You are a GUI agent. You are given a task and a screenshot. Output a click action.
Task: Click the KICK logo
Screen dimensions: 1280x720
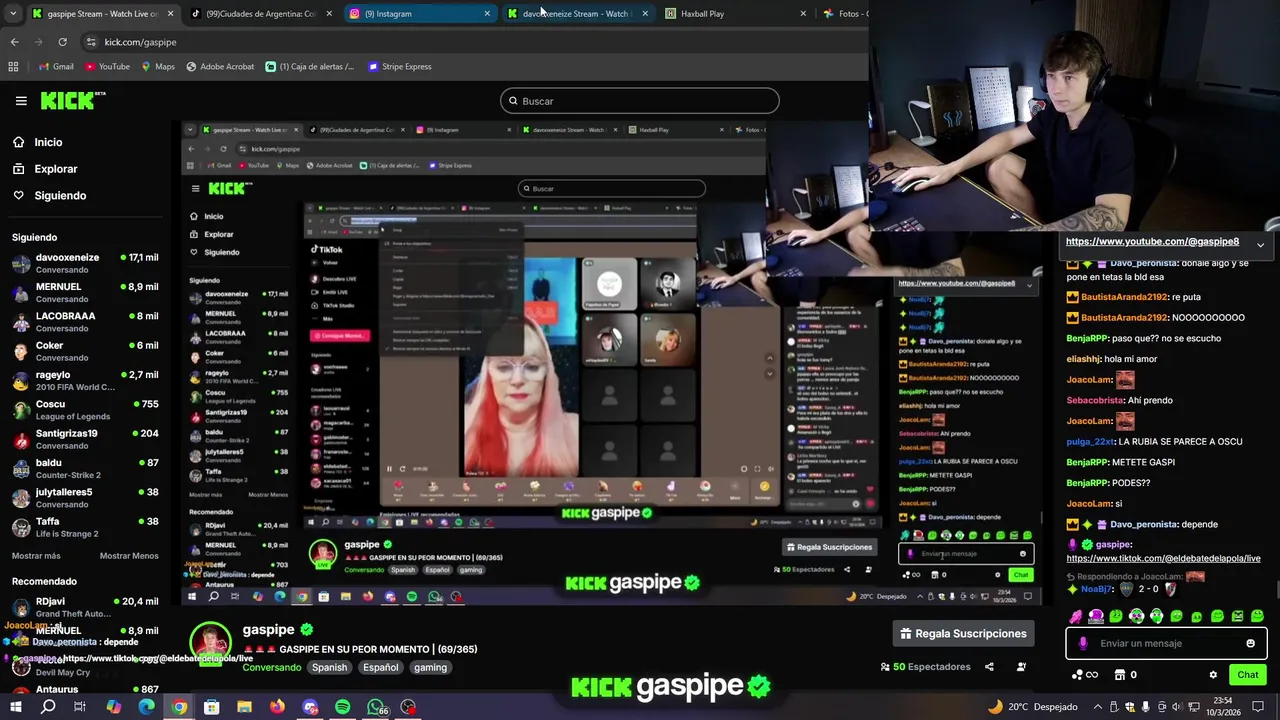pyautogui.click(x=73, y=100)
